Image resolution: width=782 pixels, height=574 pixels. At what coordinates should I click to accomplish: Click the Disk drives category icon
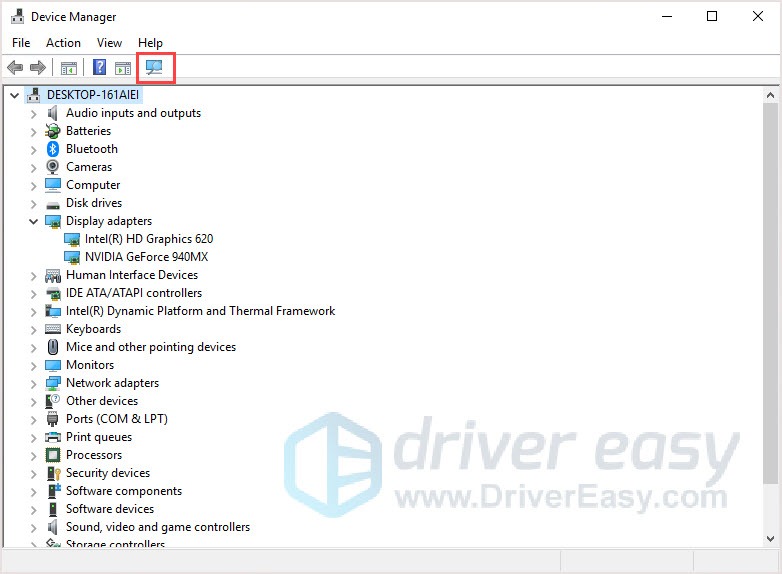click(x=52, y=204)
